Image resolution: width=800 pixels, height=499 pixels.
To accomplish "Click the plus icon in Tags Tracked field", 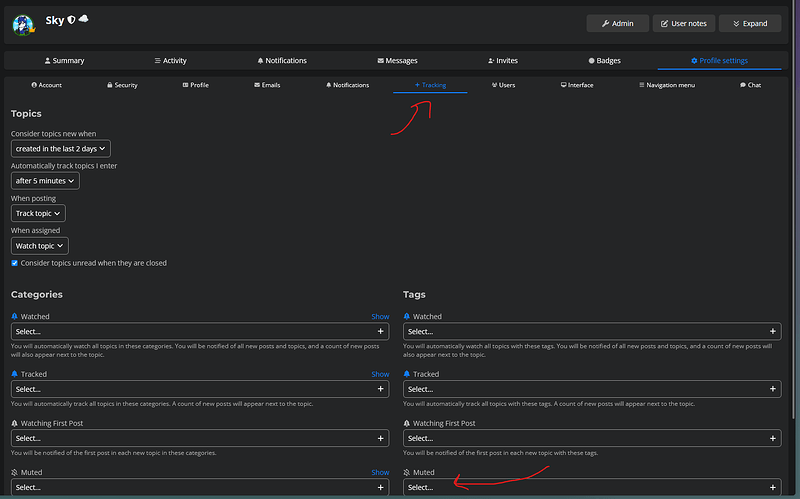I will (772, 389).
